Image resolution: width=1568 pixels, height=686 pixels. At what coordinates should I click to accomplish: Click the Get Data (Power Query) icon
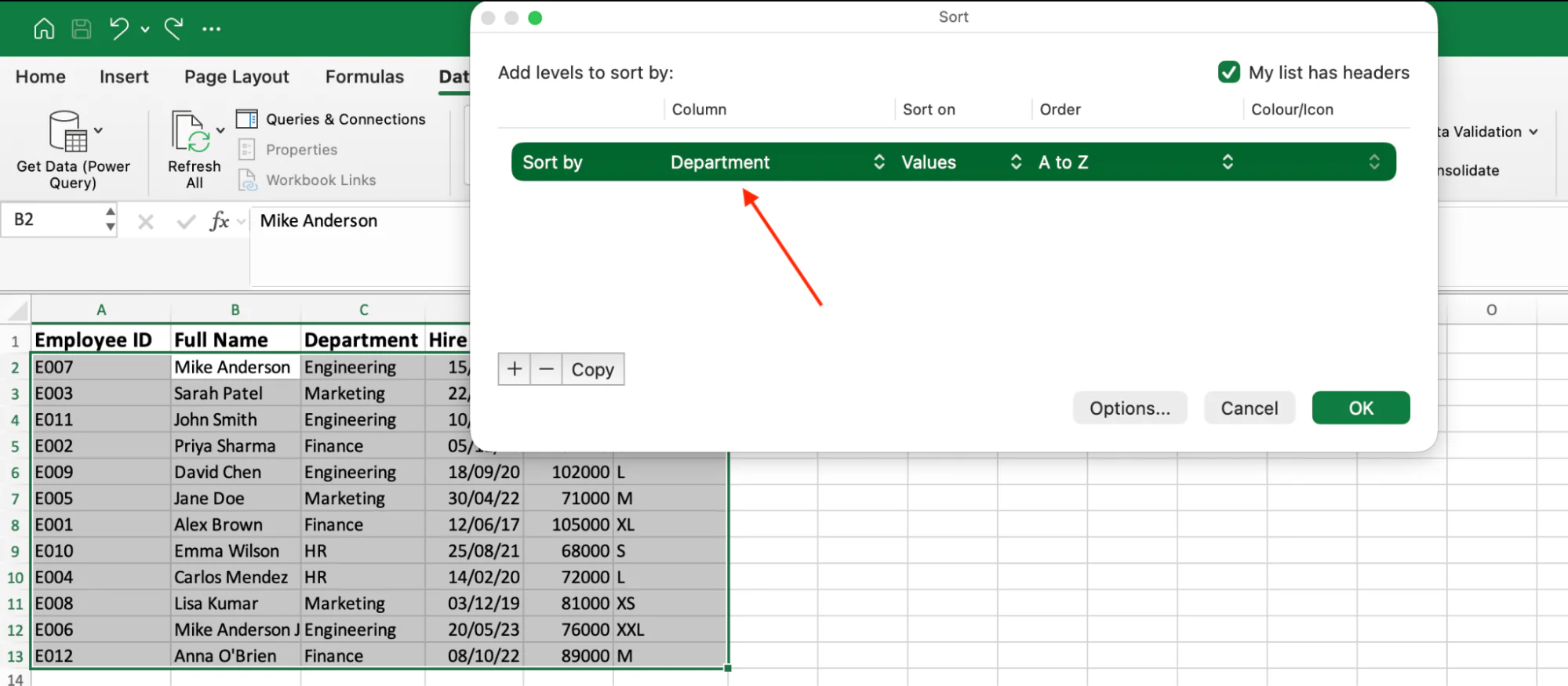point(67,131)
